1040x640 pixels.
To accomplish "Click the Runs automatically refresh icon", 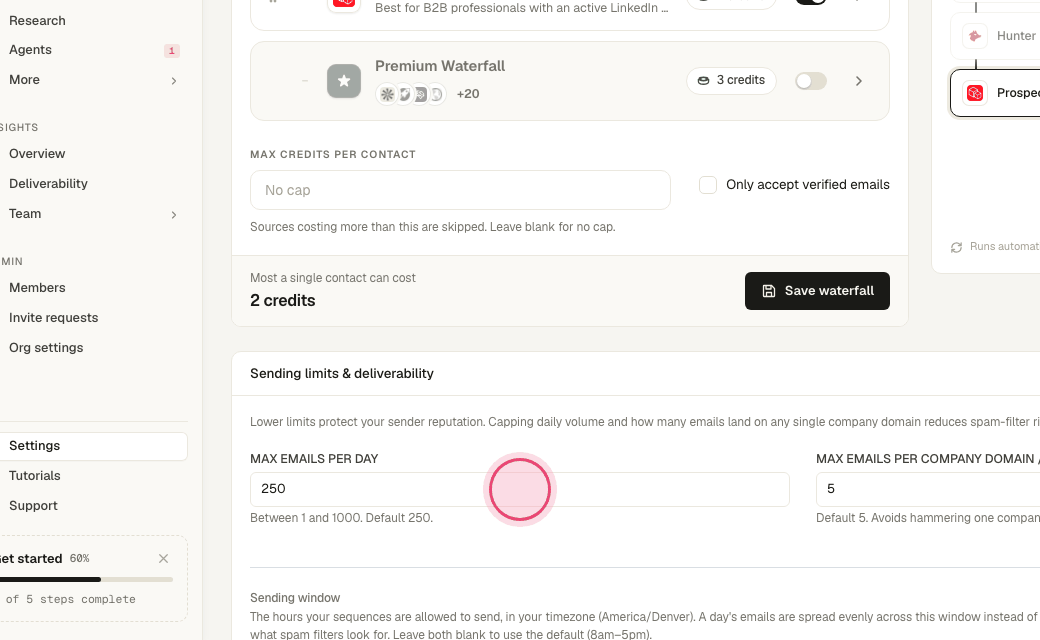I will (x=956, y=247).
